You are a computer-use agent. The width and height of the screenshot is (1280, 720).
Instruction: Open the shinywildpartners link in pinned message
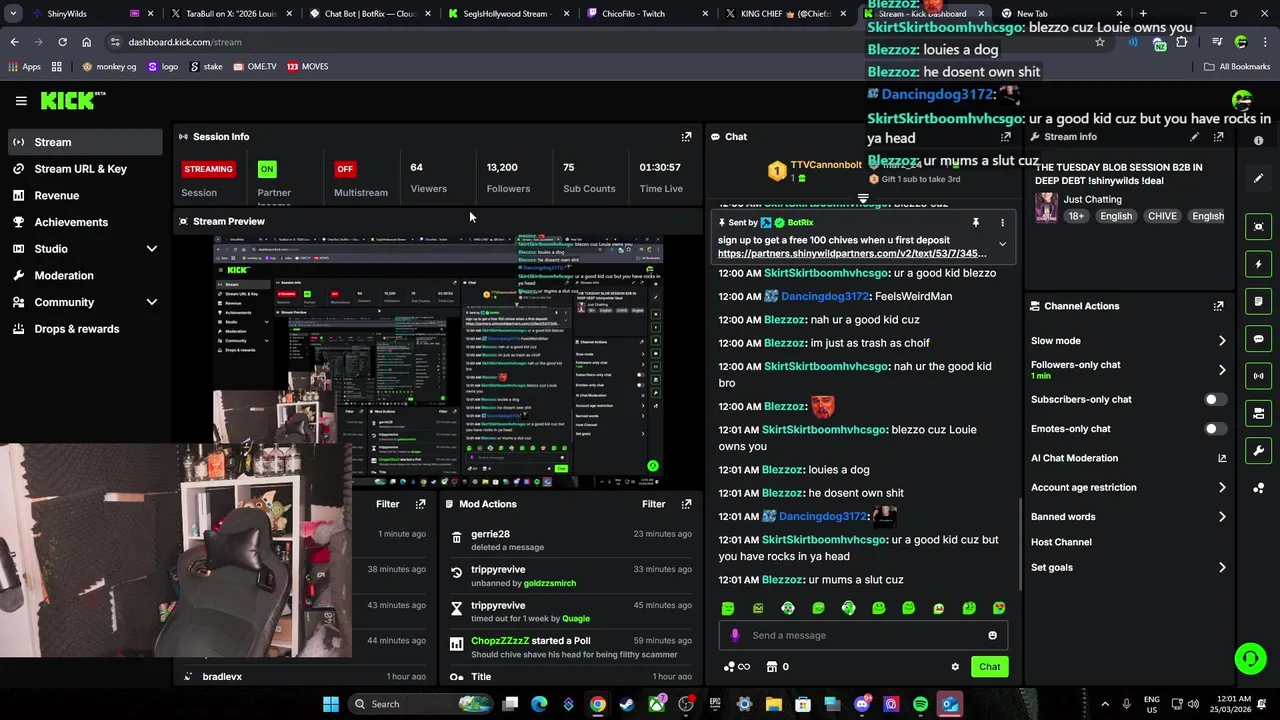851,254
